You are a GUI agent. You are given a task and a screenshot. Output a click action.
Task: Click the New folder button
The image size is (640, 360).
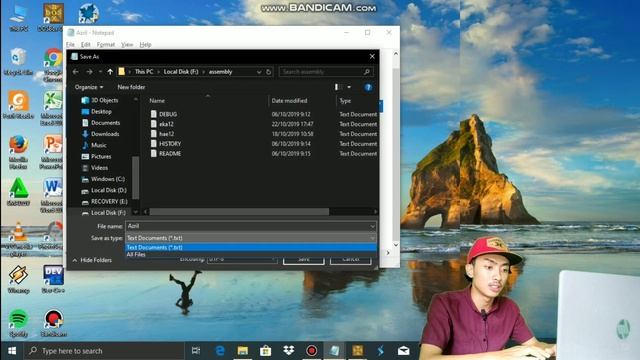point(131,87)
